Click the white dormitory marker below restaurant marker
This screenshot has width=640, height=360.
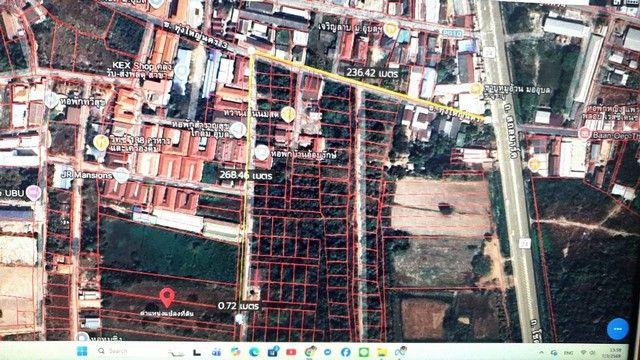pyautogui.click(x=262, y=152)
